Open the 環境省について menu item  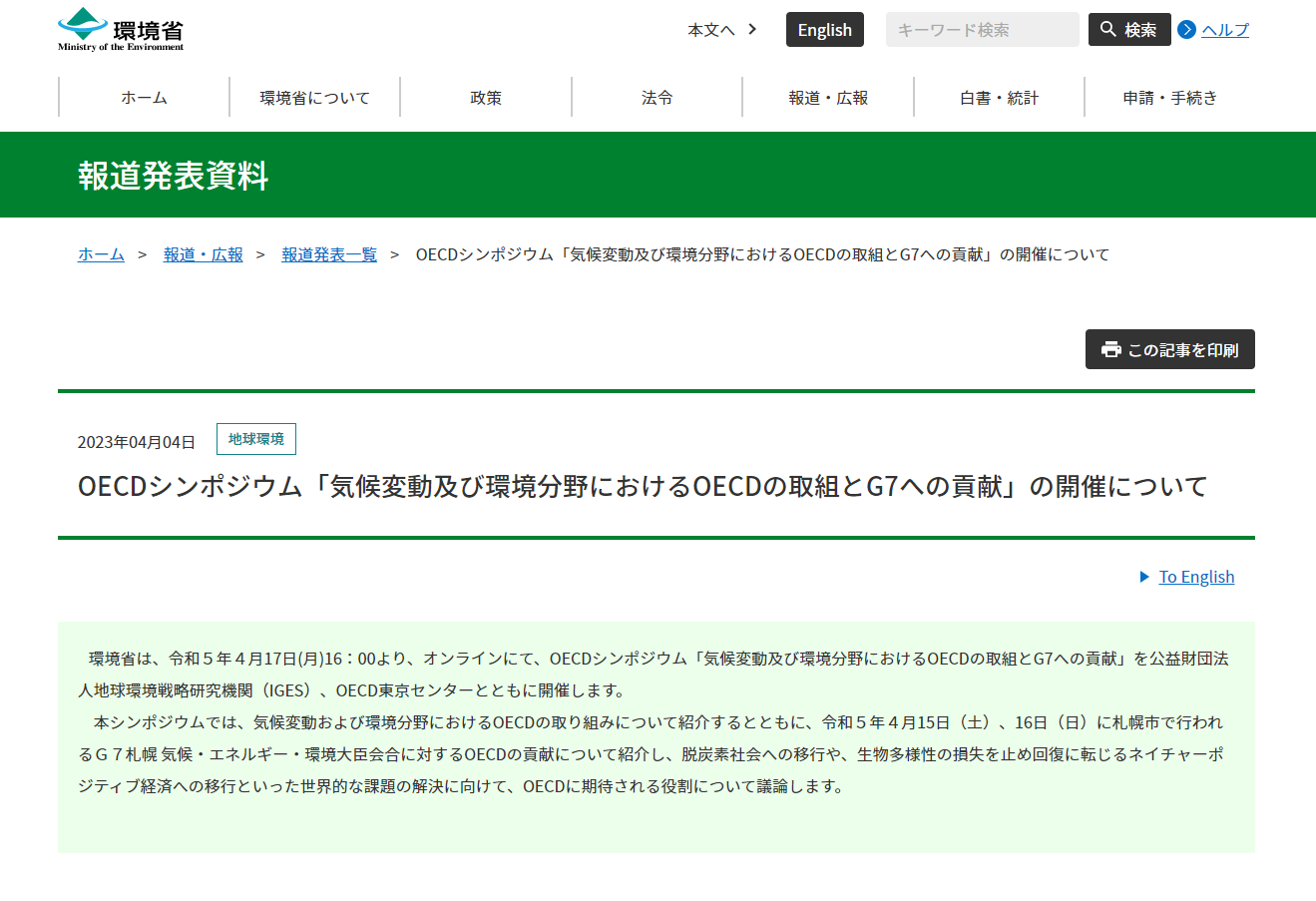coord(315,98)
